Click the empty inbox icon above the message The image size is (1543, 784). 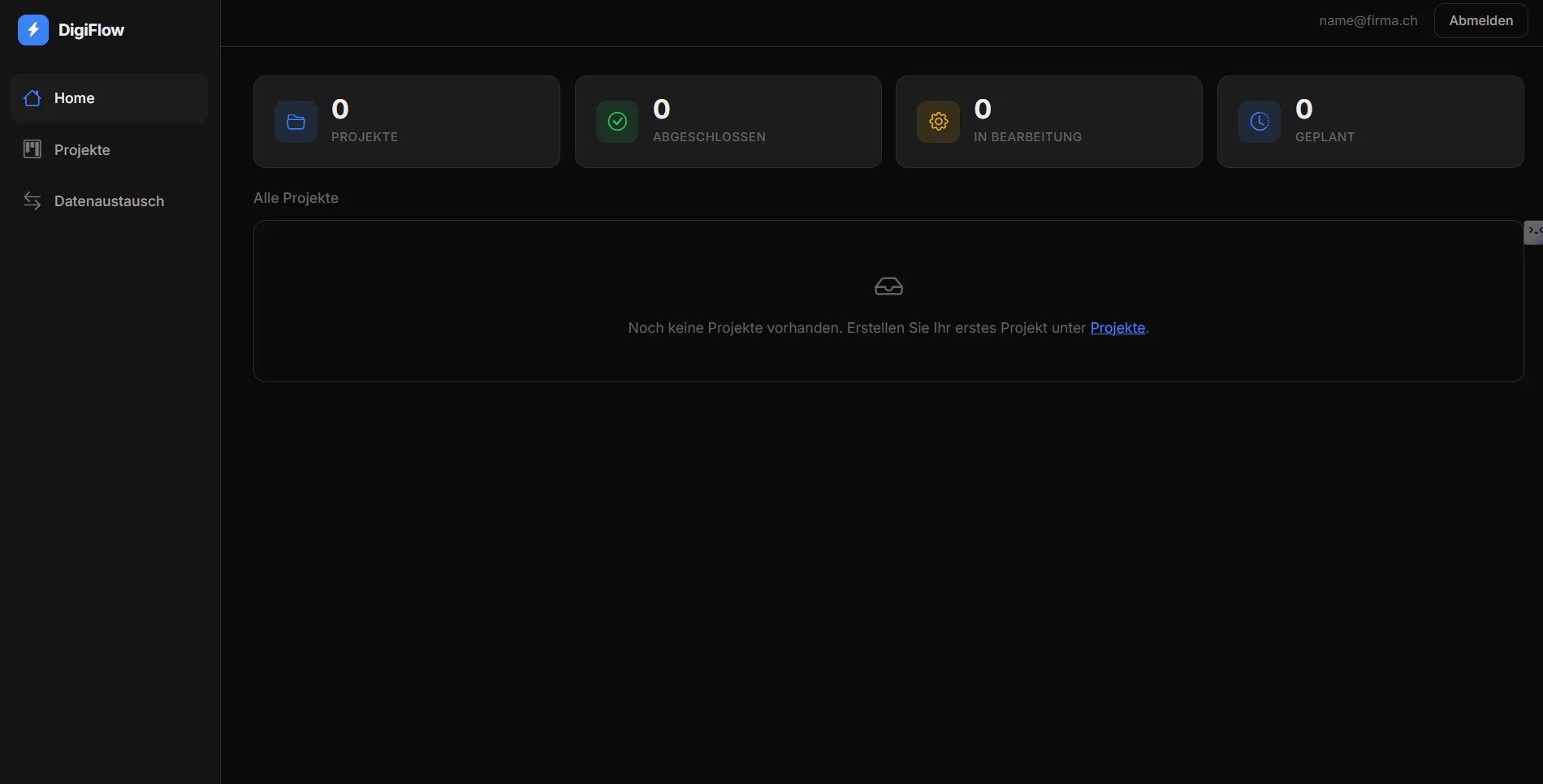[x=888, y=286]
